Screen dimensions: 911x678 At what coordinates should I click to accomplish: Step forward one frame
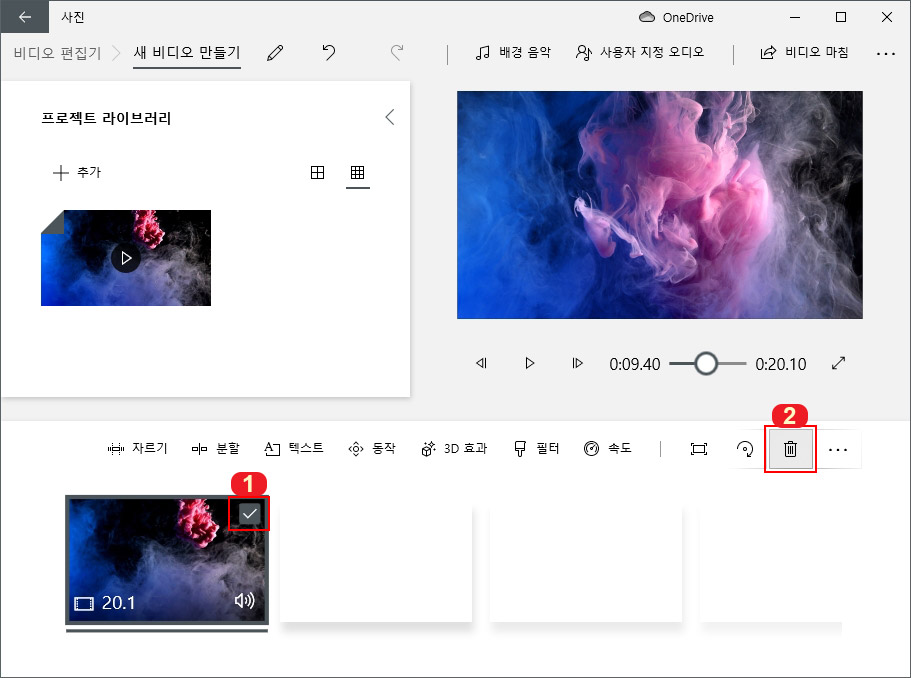pos(577,364)
